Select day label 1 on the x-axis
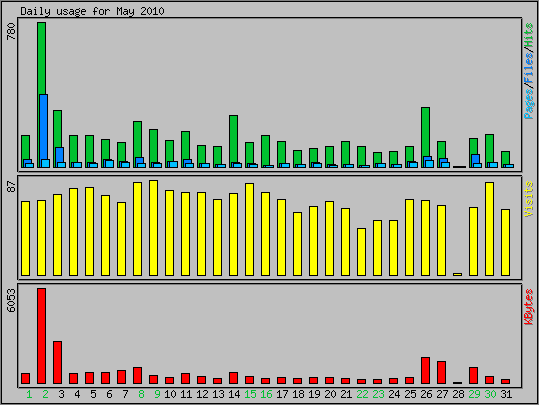 tap(29, 394)
